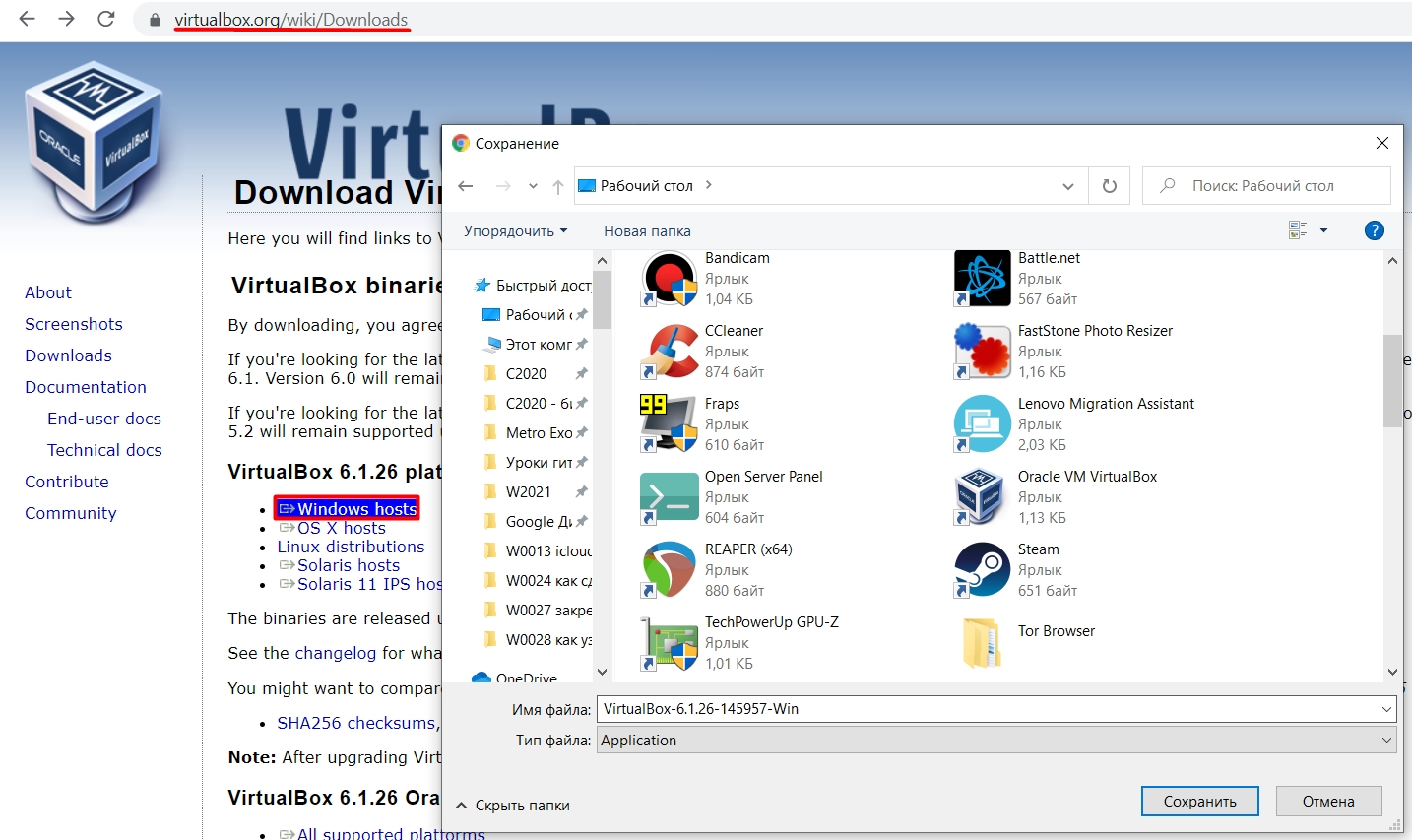
Task: Collapse folders with Скрыть папки
Action: [512, 806]
